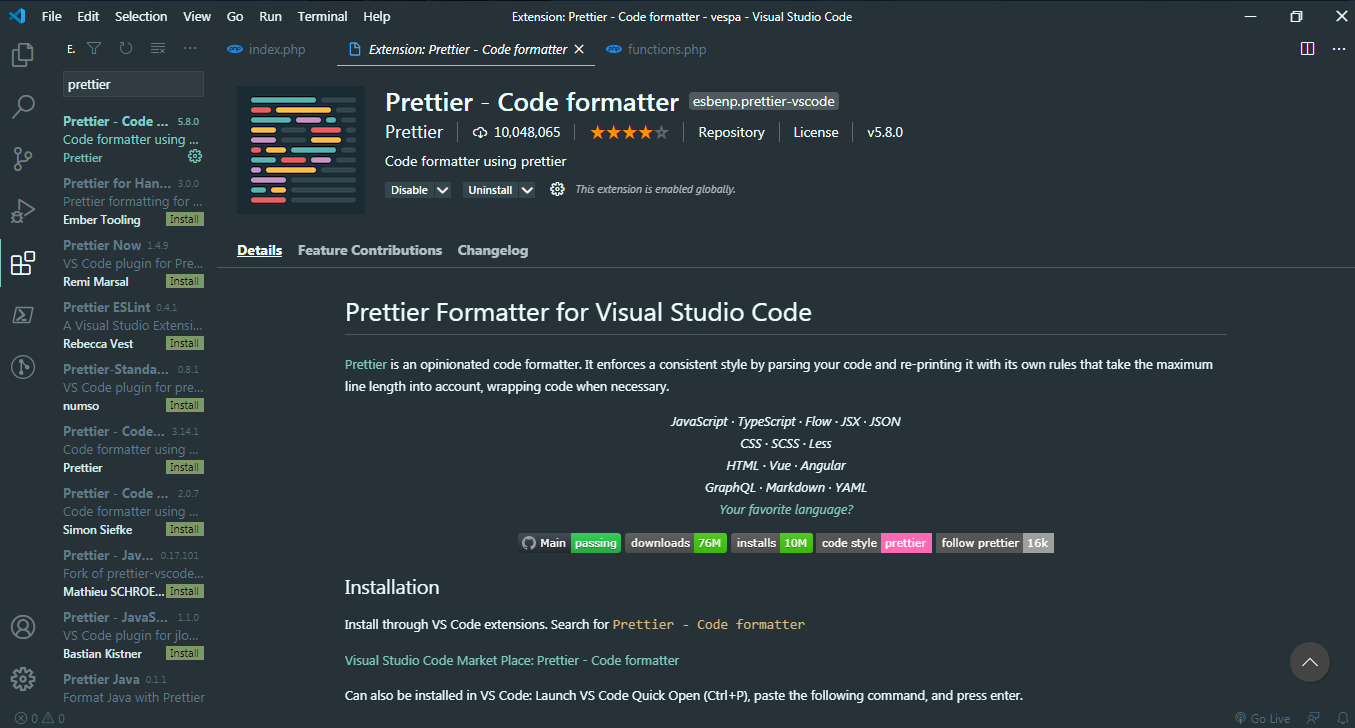
Task: Open the Disable dropdown arrow
Action: pos(443,190)
